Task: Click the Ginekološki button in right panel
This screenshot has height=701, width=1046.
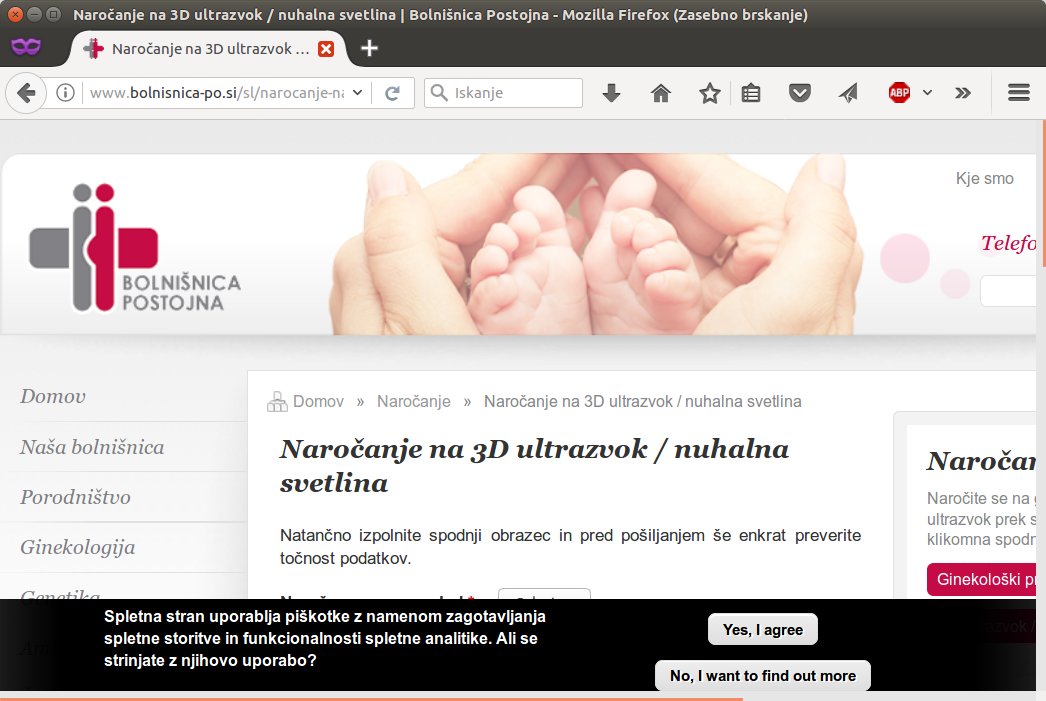Action: click(x=981, y=580)
